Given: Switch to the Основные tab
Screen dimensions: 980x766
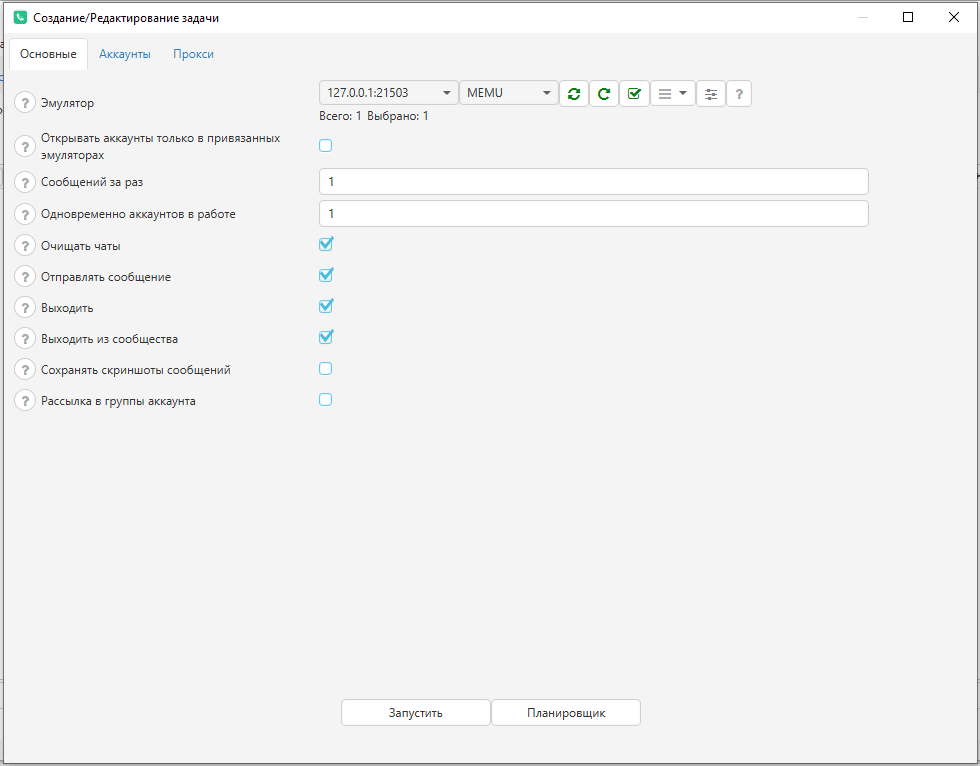Looking at the screenshot, I should [x=48, y=54].
